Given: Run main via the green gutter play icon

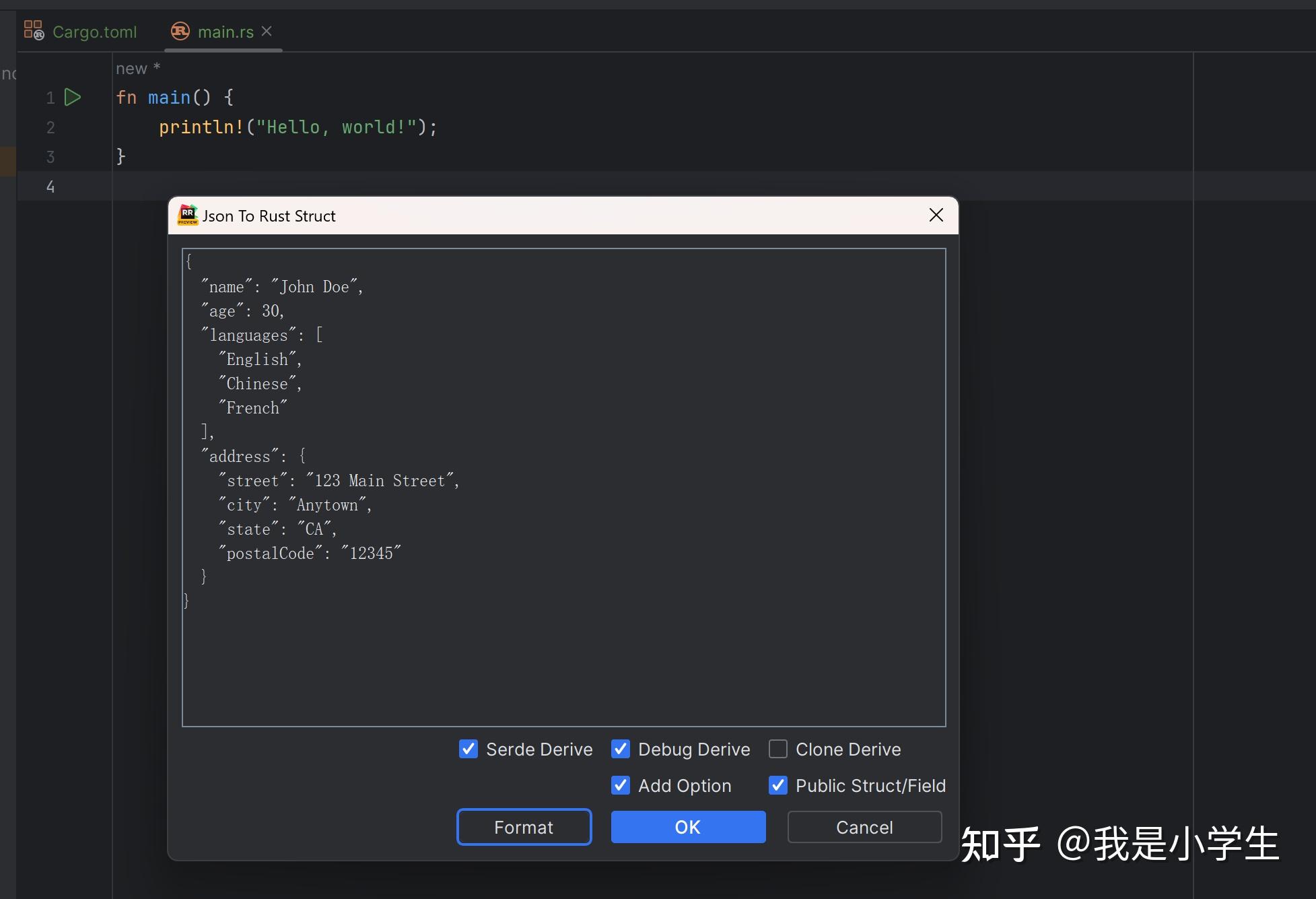Looking at the screenshot, I should (x=73, y=97).
